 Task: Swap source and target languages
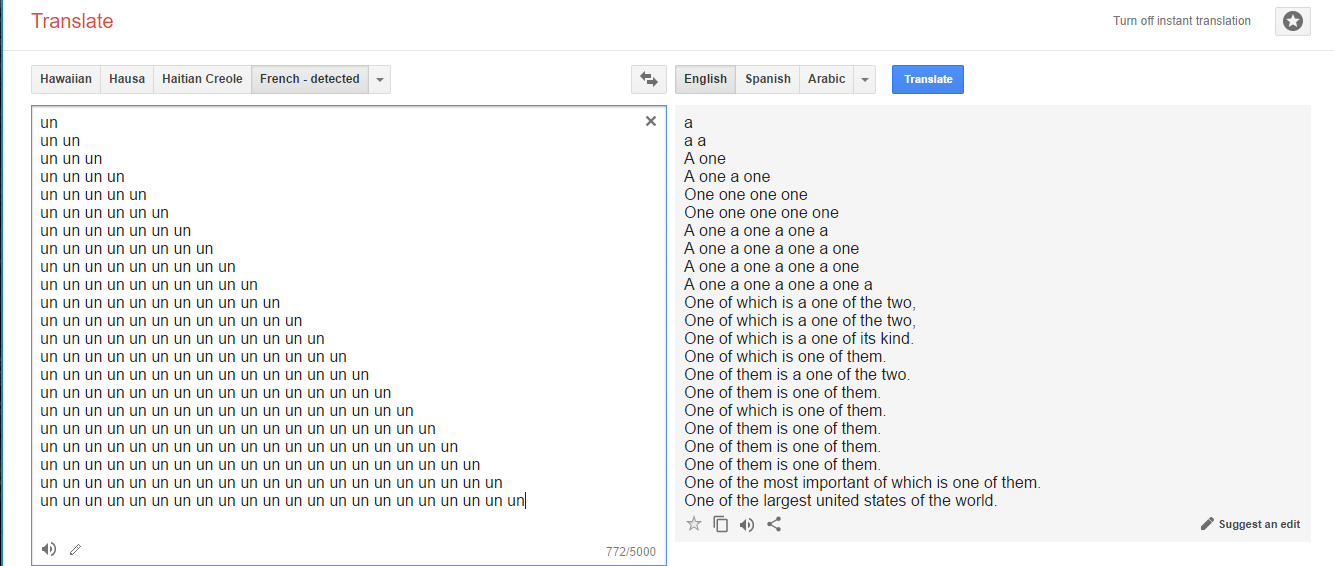pos(649,79)
